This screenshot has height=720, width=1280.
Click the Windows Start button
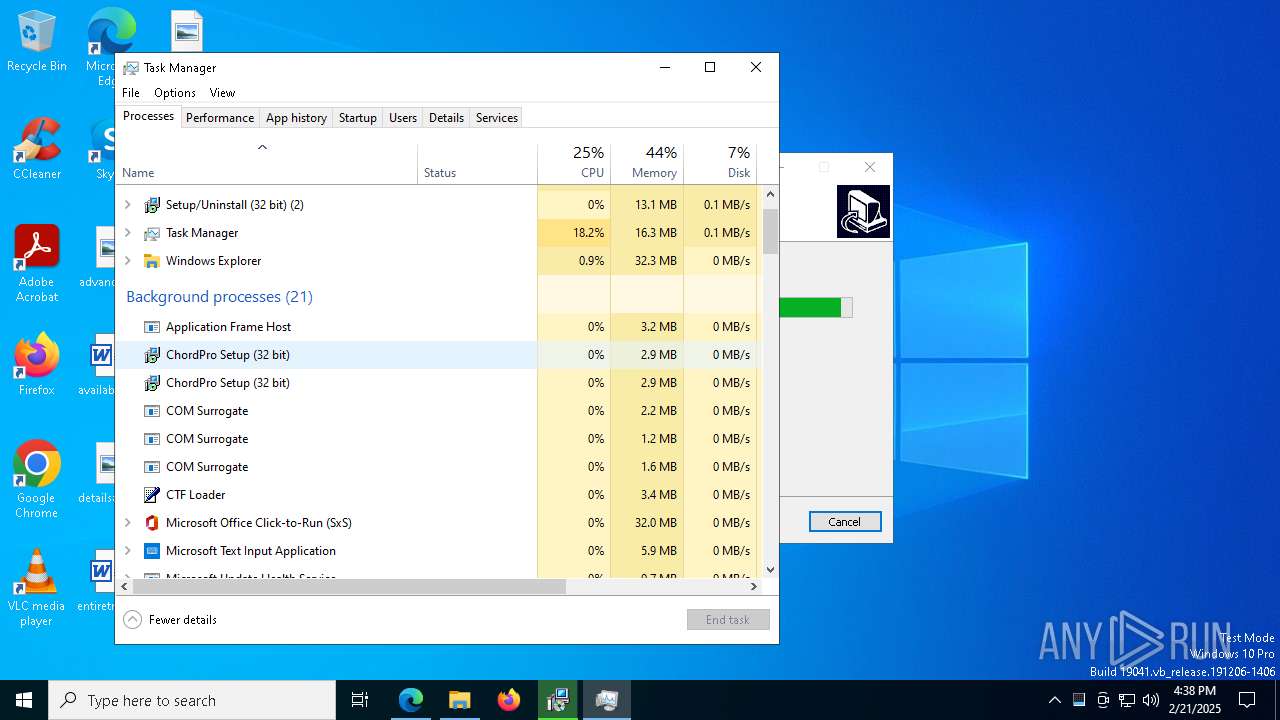(x=24, y=700)
